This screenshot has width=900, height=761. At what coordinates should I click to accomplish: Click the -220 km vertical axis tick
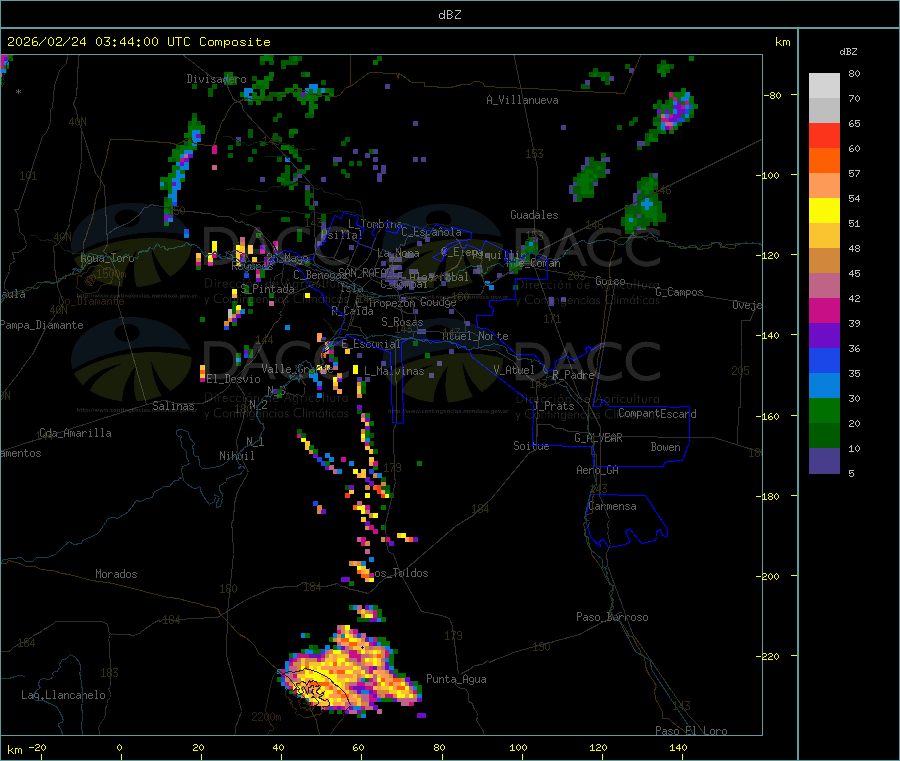(x=770, y=657)
